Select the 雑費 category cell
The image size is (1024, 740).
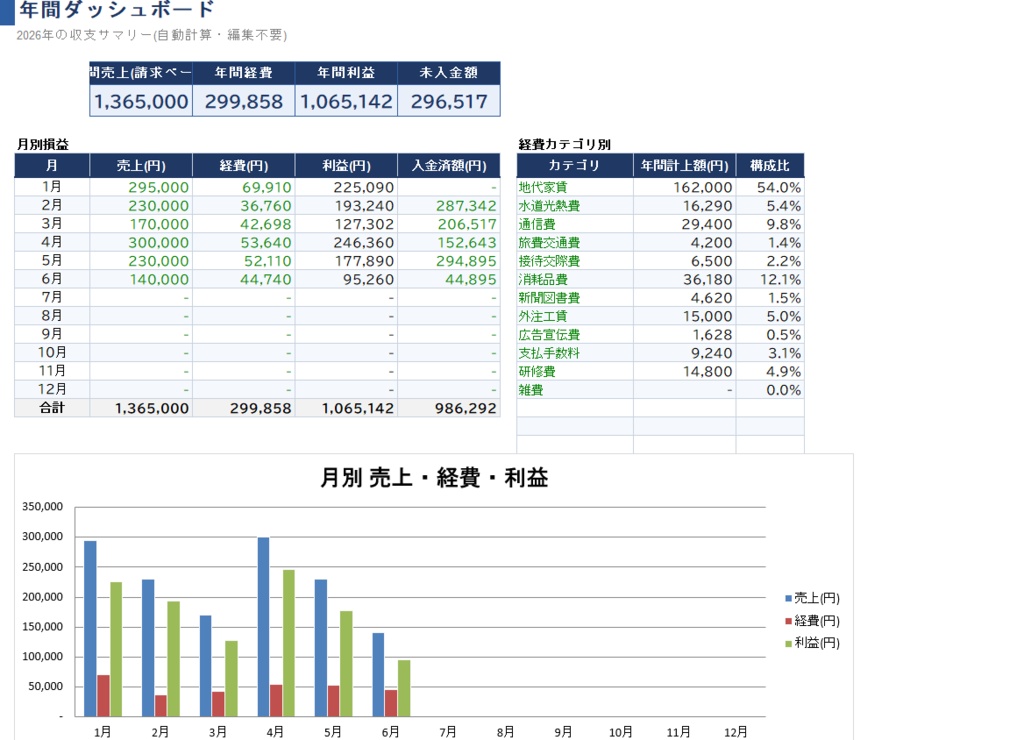575,390
